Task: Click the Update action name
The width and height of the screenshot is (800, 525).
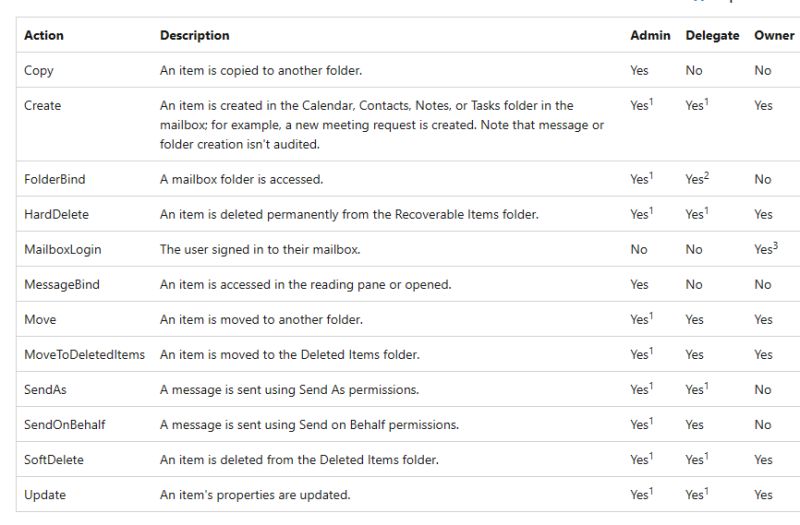Action: [x=45, y=495]
